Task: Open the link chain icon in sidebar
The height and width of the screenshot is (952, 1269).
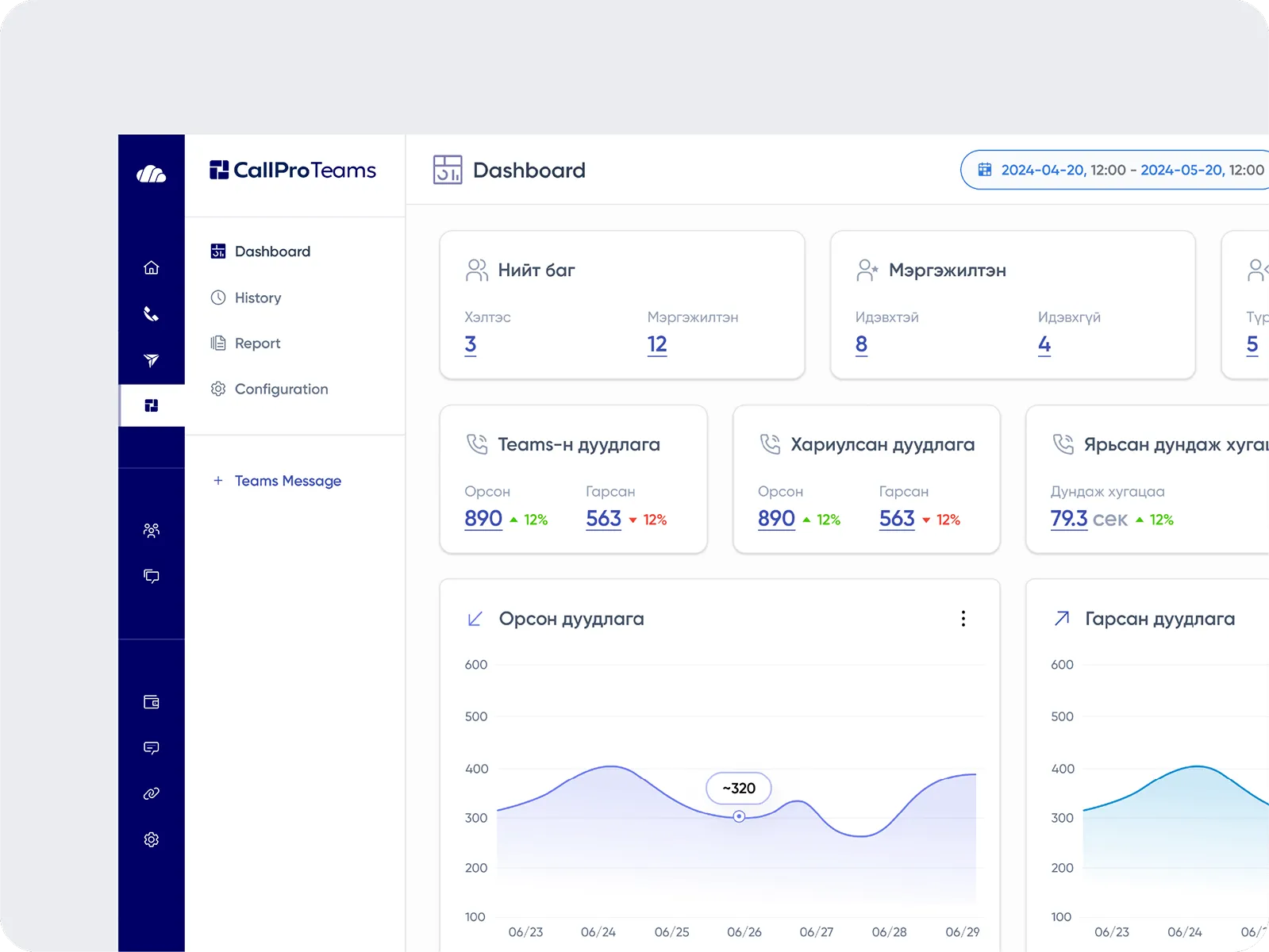Action: (152, 793)
